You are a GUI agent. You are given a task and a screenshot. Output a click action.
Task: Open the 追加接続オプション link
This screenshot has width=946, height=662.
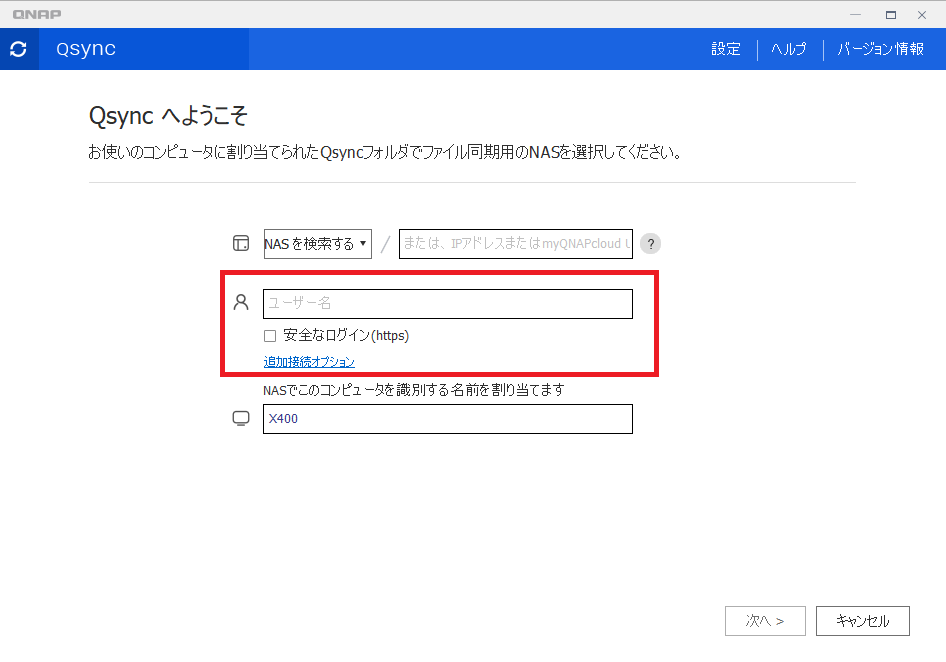(309, 361)
